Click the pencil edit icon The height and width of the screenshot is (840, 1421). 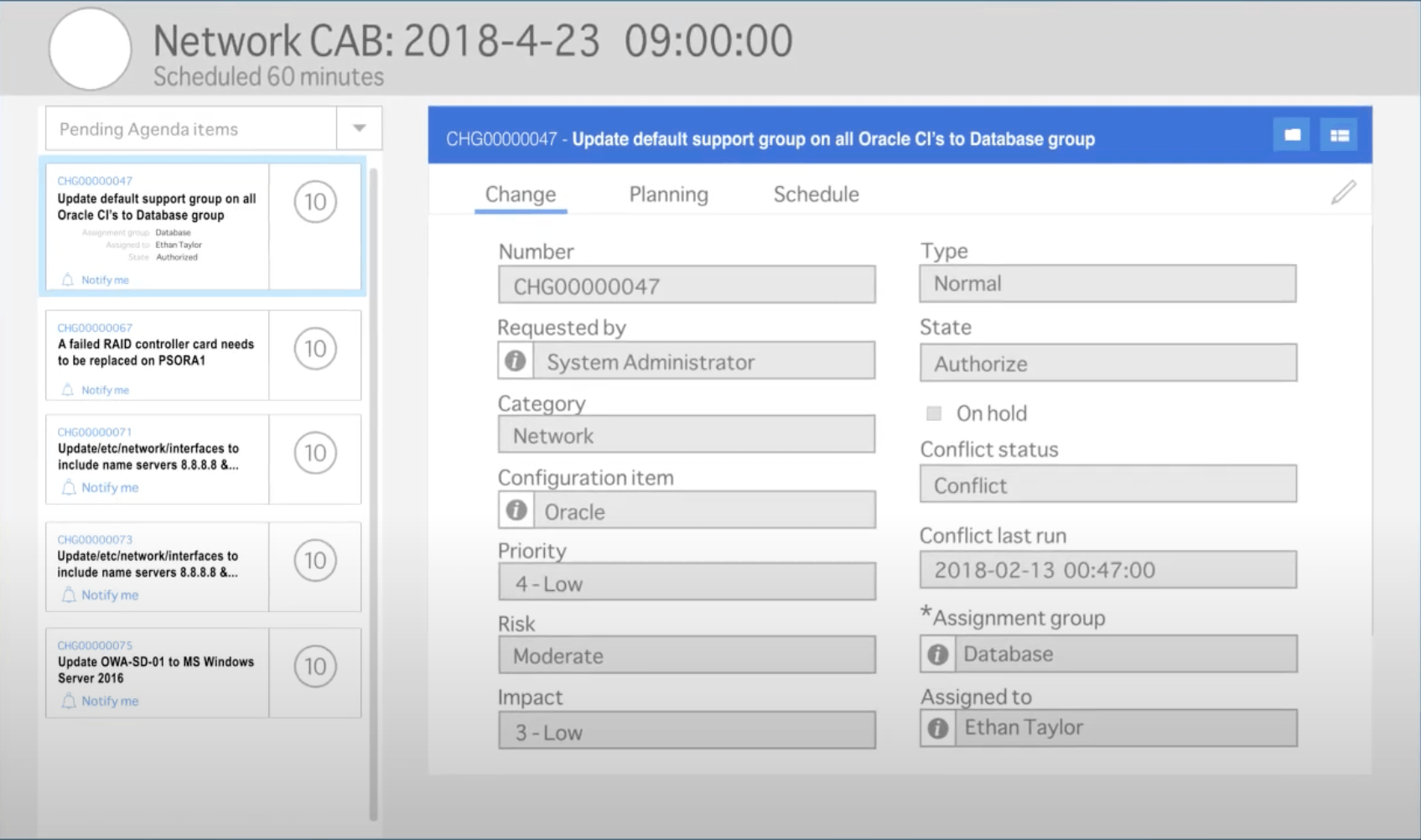click(1343, 193)
